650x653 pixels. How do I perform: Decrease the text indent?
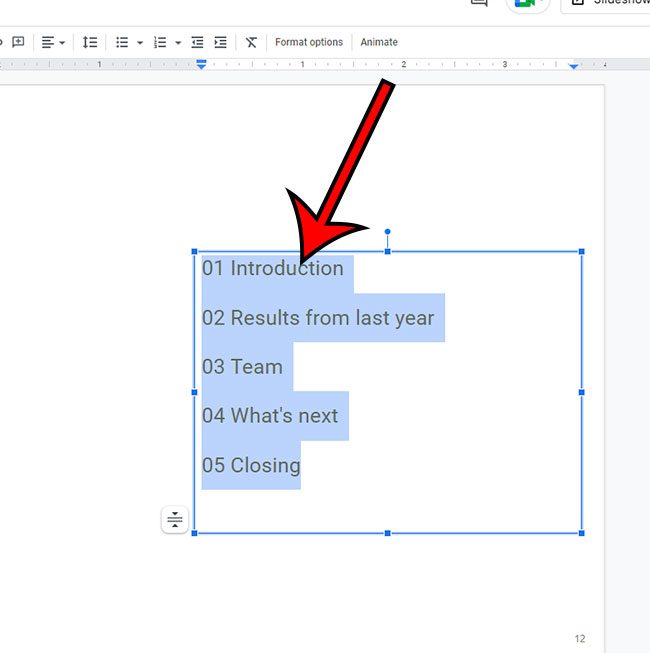tap(197, 42)
